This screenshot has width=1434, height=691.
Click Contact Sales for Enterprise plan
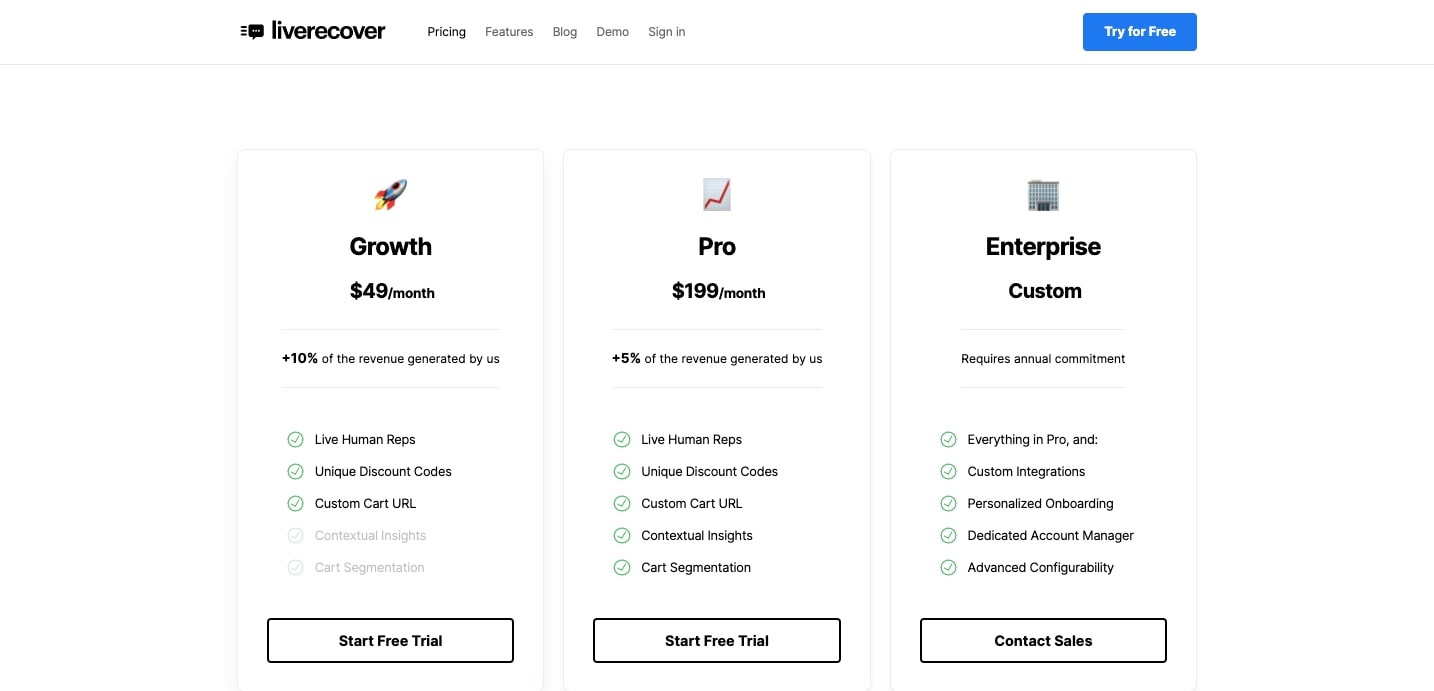click(x=1043, y=641)
